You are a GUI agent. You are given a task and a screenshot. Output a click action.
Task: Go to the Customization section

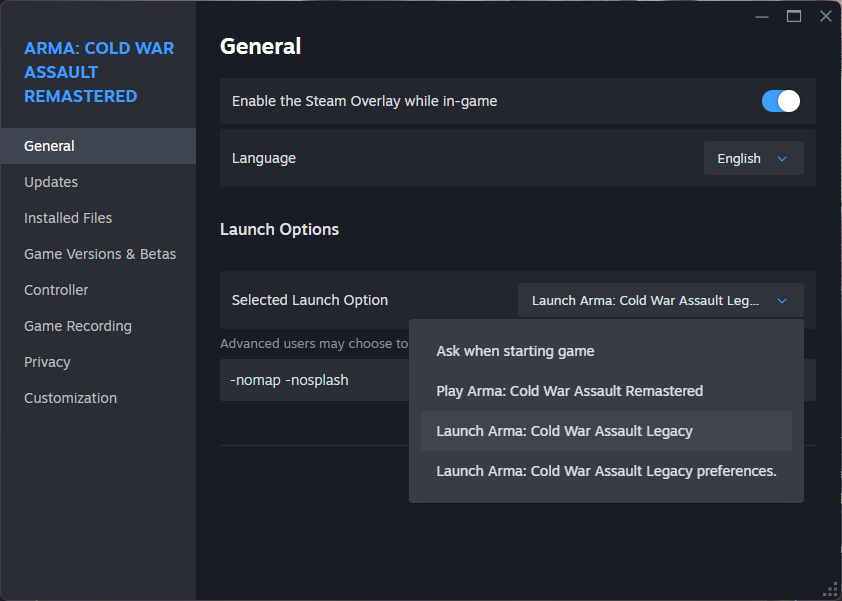click(98, 398)
